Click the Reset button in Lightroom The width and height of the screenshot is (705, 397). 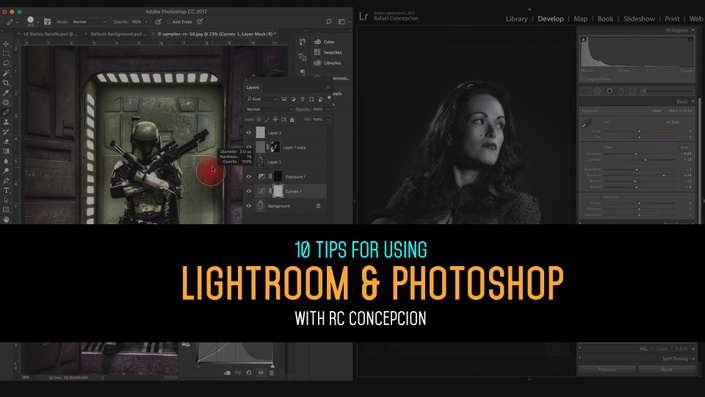[x=667, y=369]
